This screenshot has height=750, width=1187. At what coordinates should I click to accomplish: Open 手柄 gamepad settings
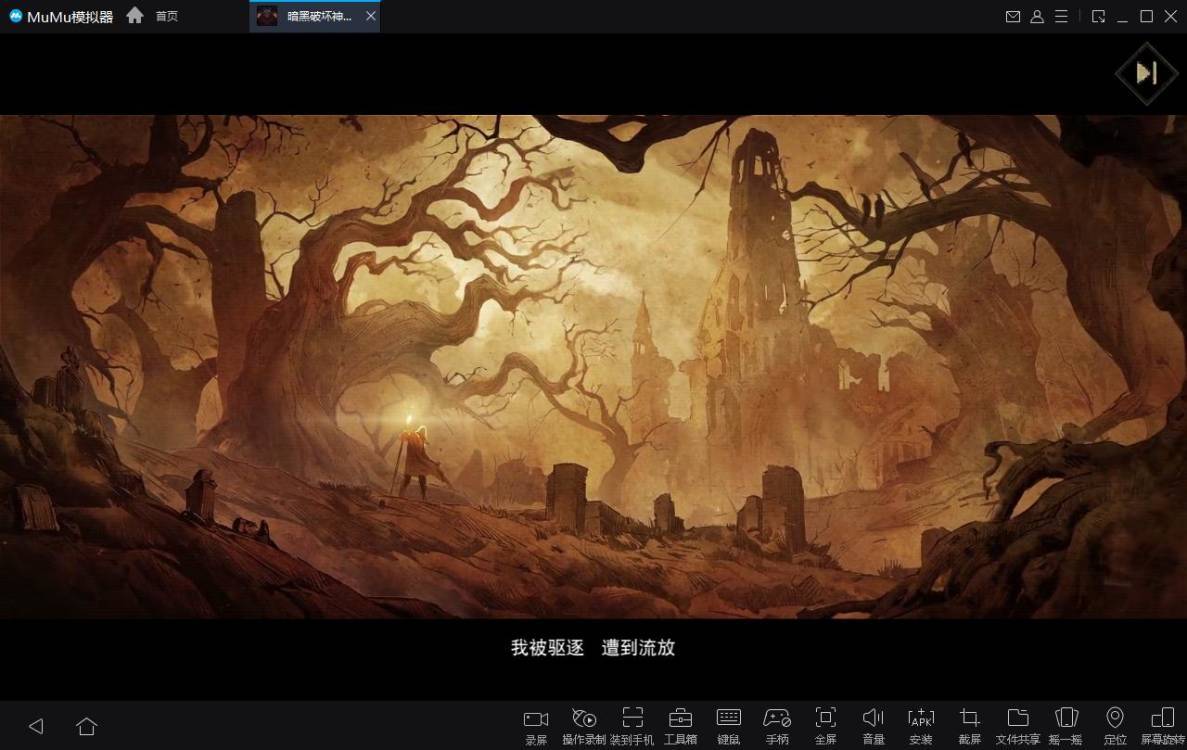[777, 727]
